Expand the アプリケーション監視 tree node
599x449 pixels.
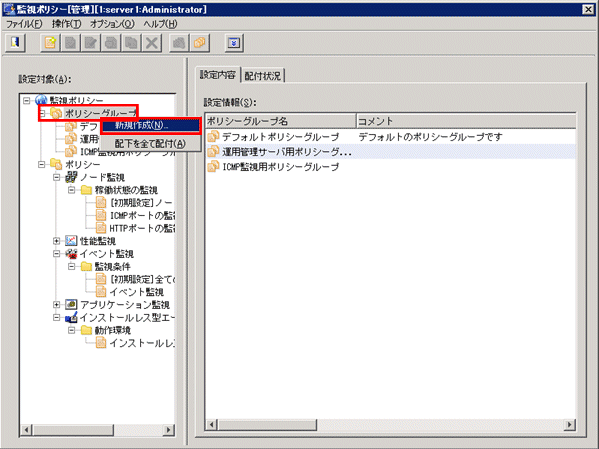57,305
